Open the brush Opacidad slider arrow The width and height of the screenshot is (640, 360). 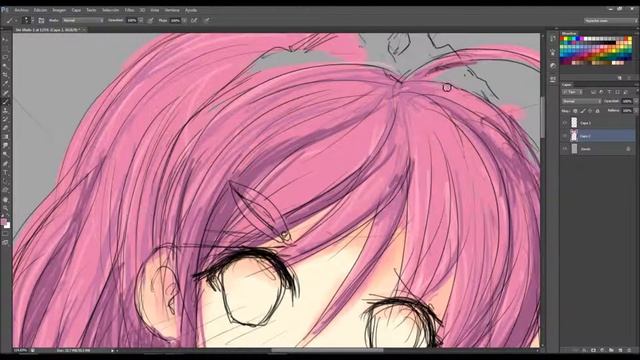(x=141, y=20)
